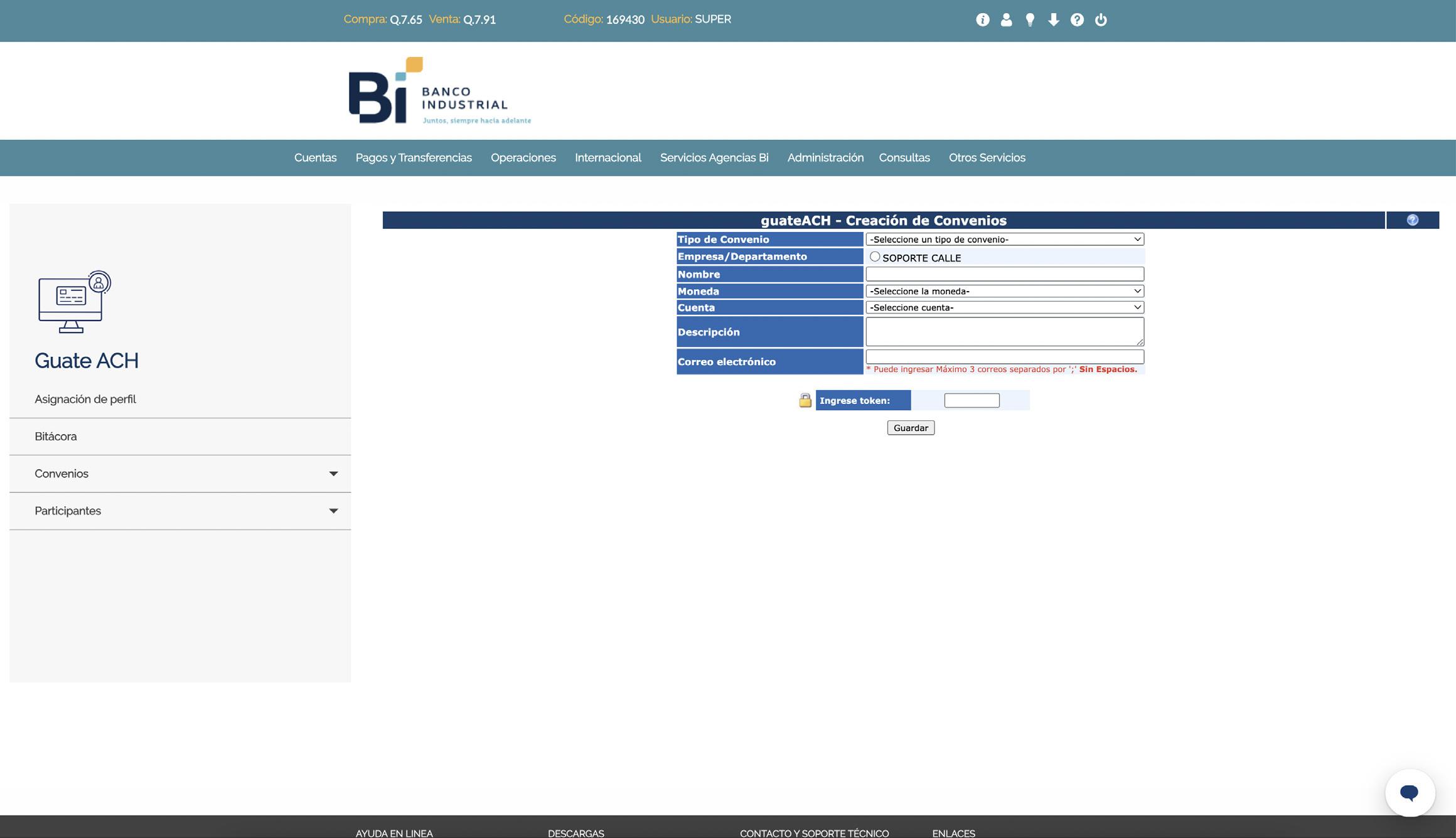The image size is (1456, 838).
Task: Open the Administración menu
Action: tap(825, 158)
